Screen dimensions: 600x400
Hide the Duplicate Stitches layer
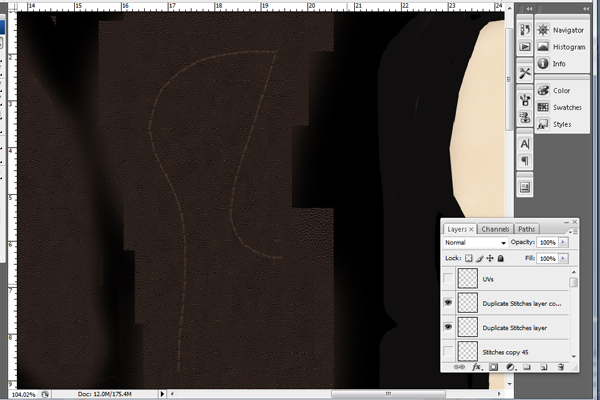point(448,327)
